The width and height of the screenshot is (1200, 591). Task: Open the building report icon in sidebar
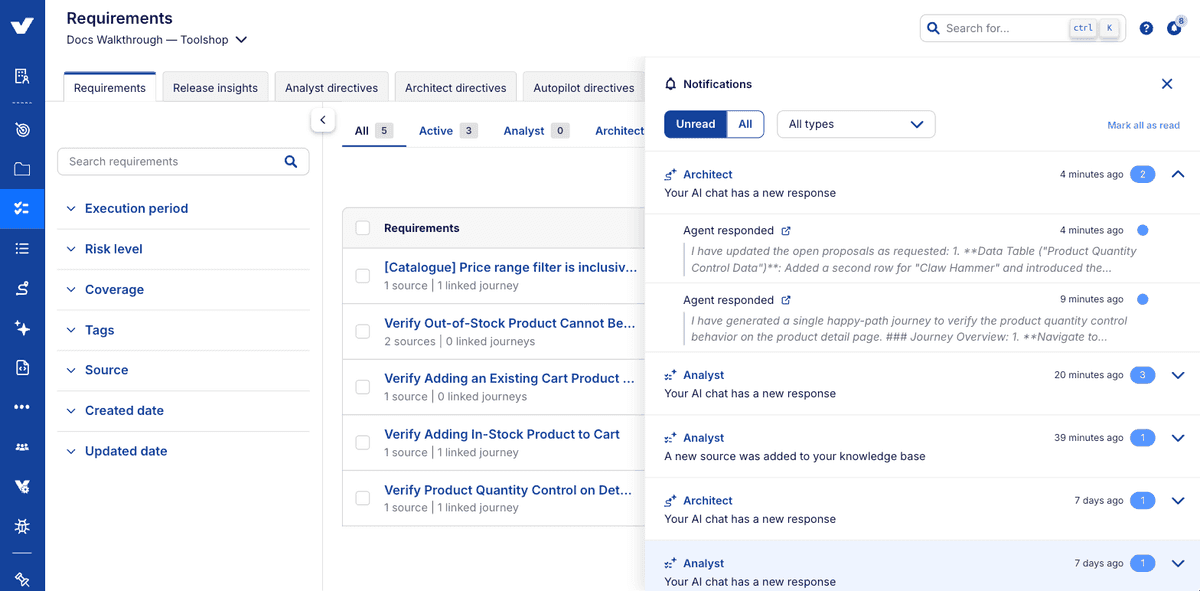(22, 76)
